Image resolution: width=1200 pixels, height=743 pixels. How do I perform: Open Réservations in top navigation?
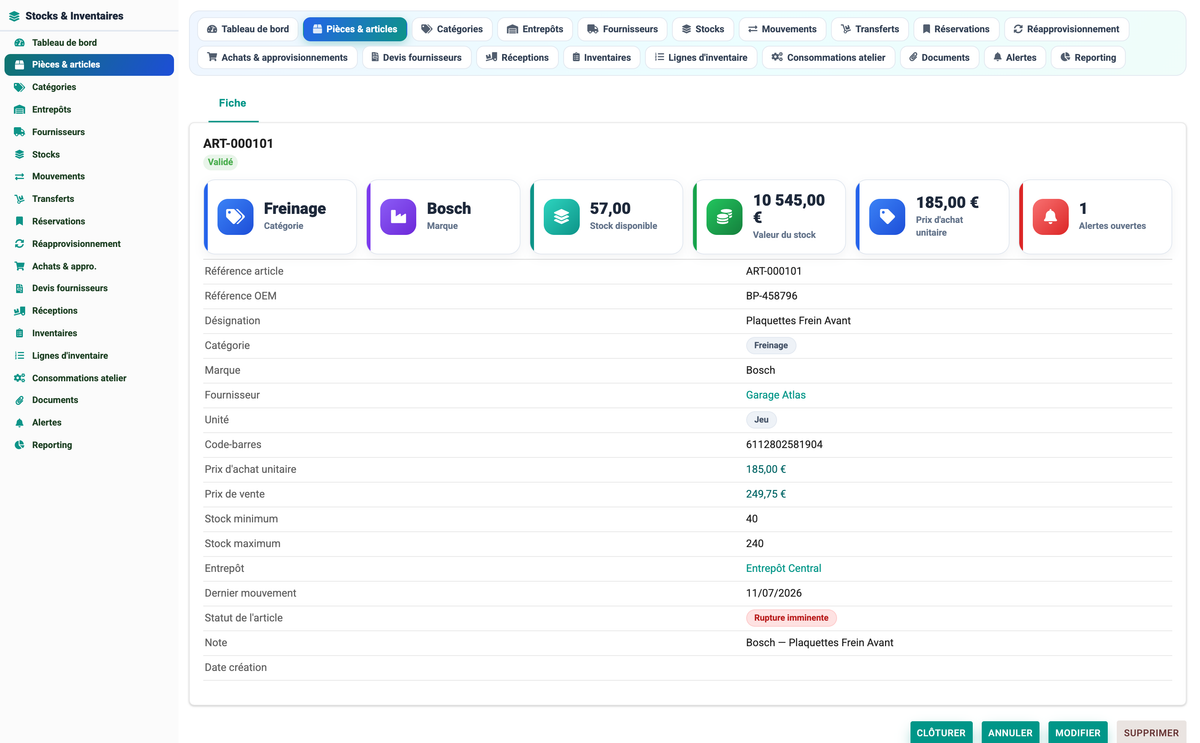tap(957, 29)
